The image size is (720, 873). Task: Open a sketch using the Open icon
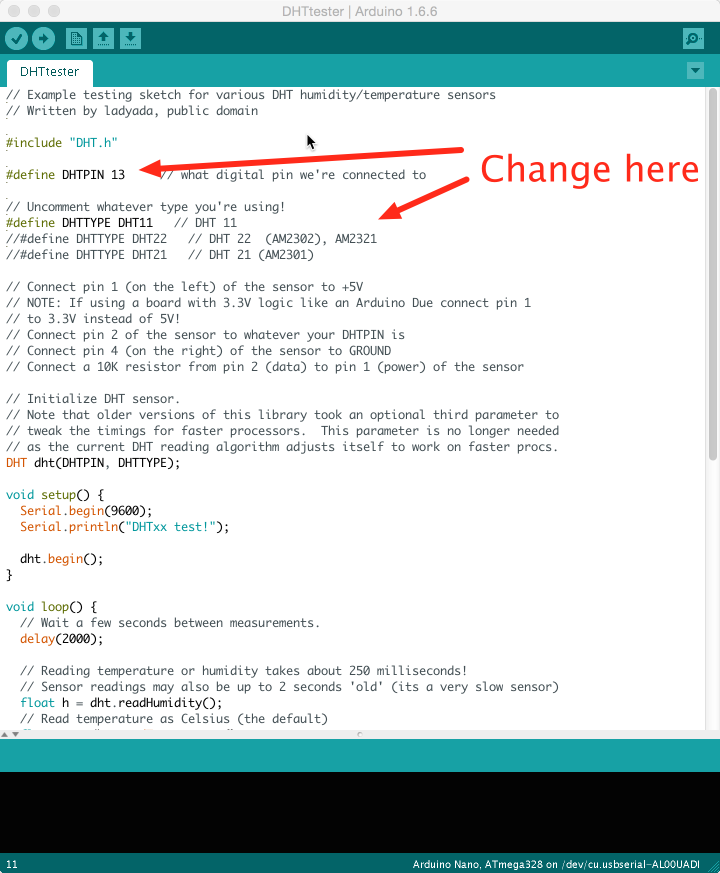(103, 38)
